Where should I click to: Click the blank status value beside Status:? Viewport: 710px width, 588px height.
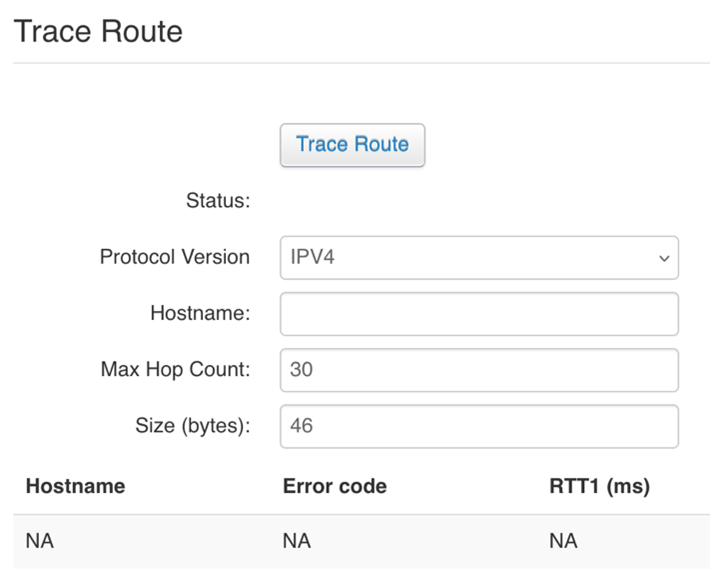click(400, 201)
